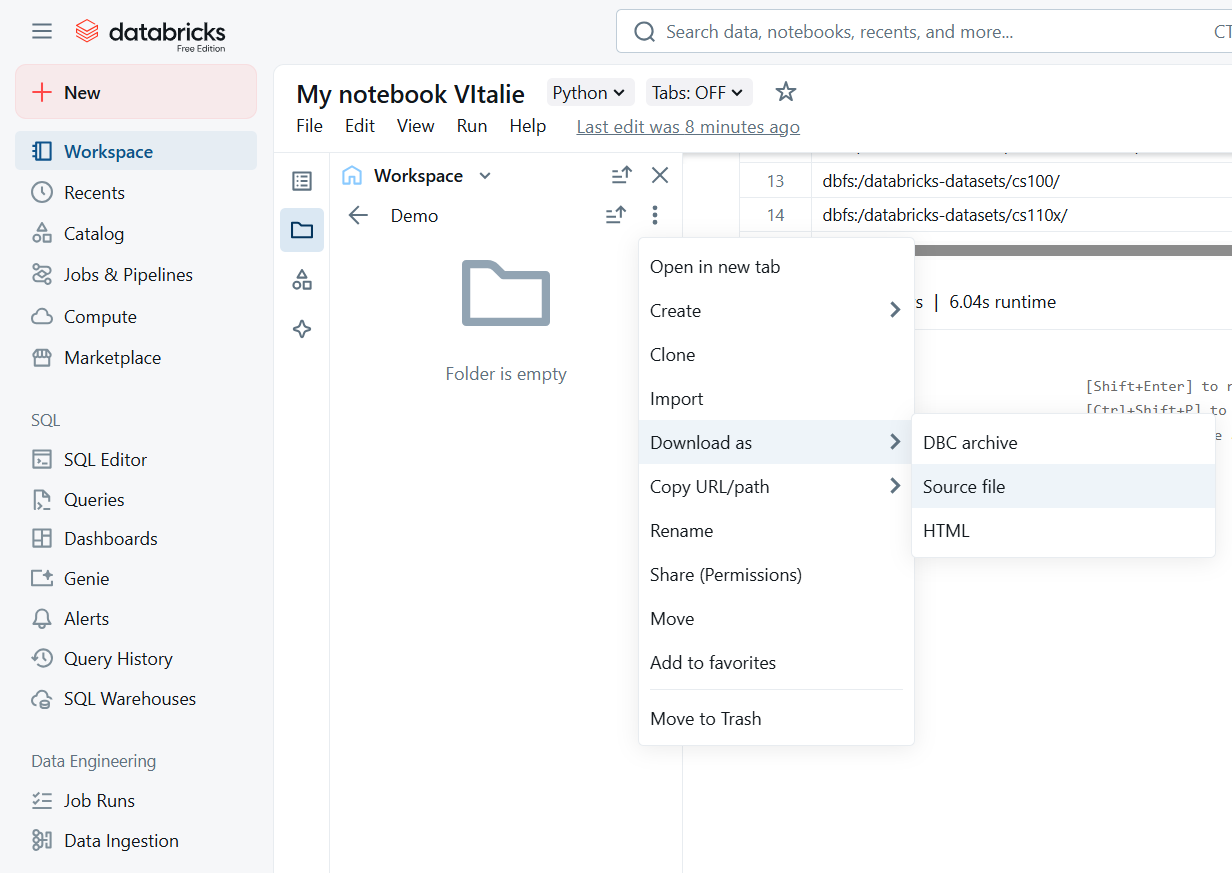Open Recents in the sidebar
The image size is (1232, 873).
click(x=136, y=192)
